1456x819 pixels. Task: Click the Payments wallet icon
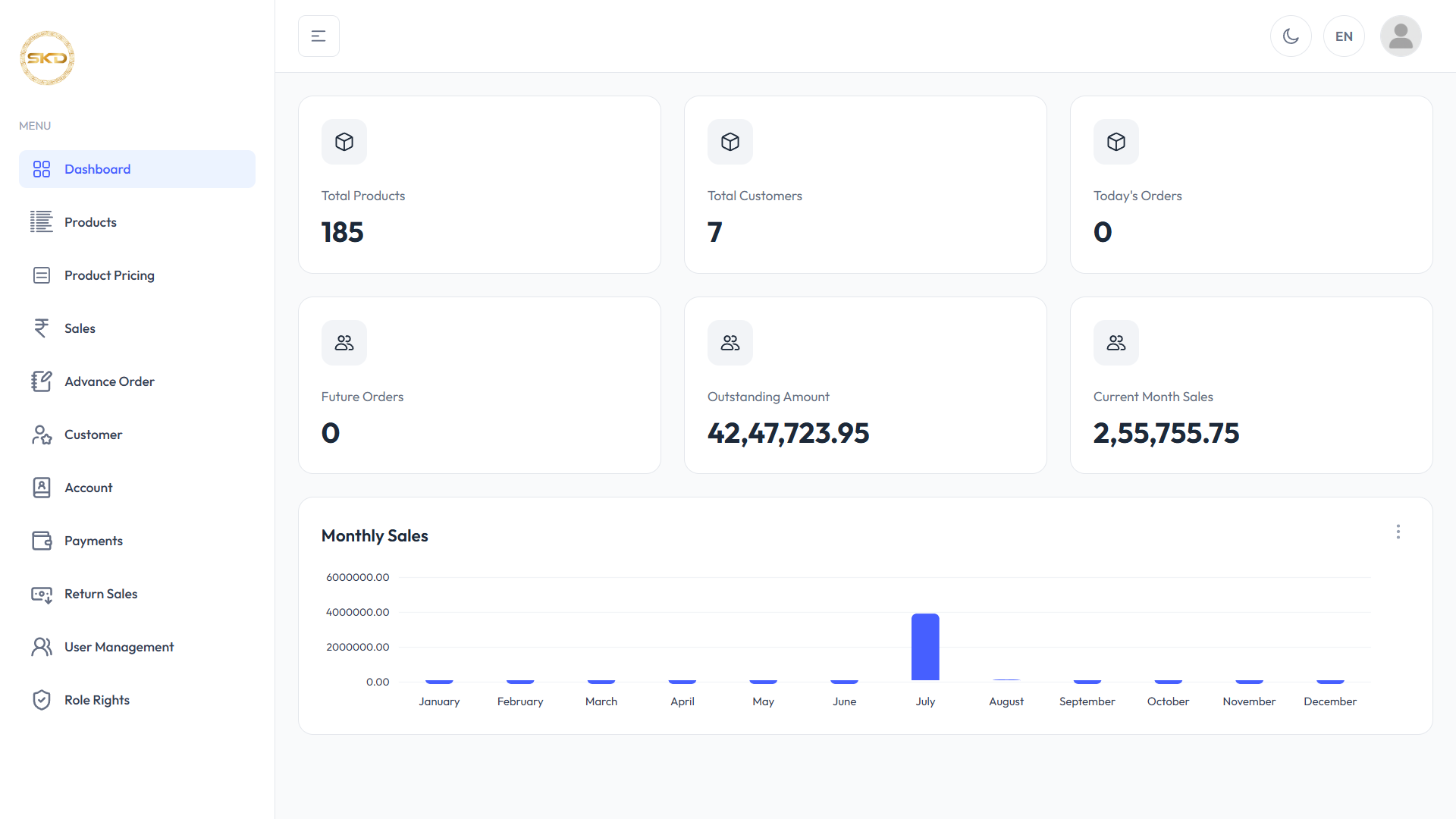coord(42,541)
